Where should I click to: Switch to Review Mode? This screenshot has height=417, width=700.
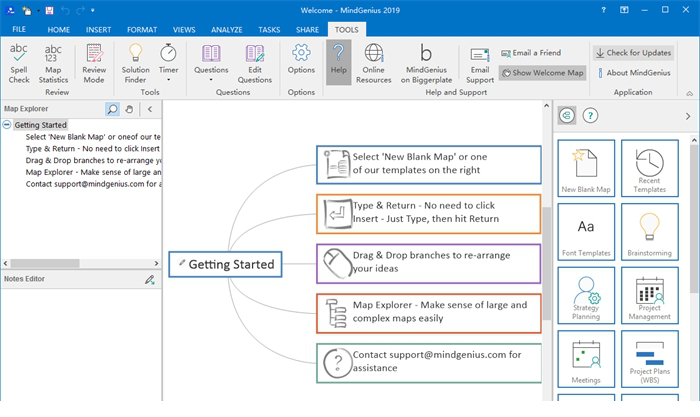[x=94, y=63]
